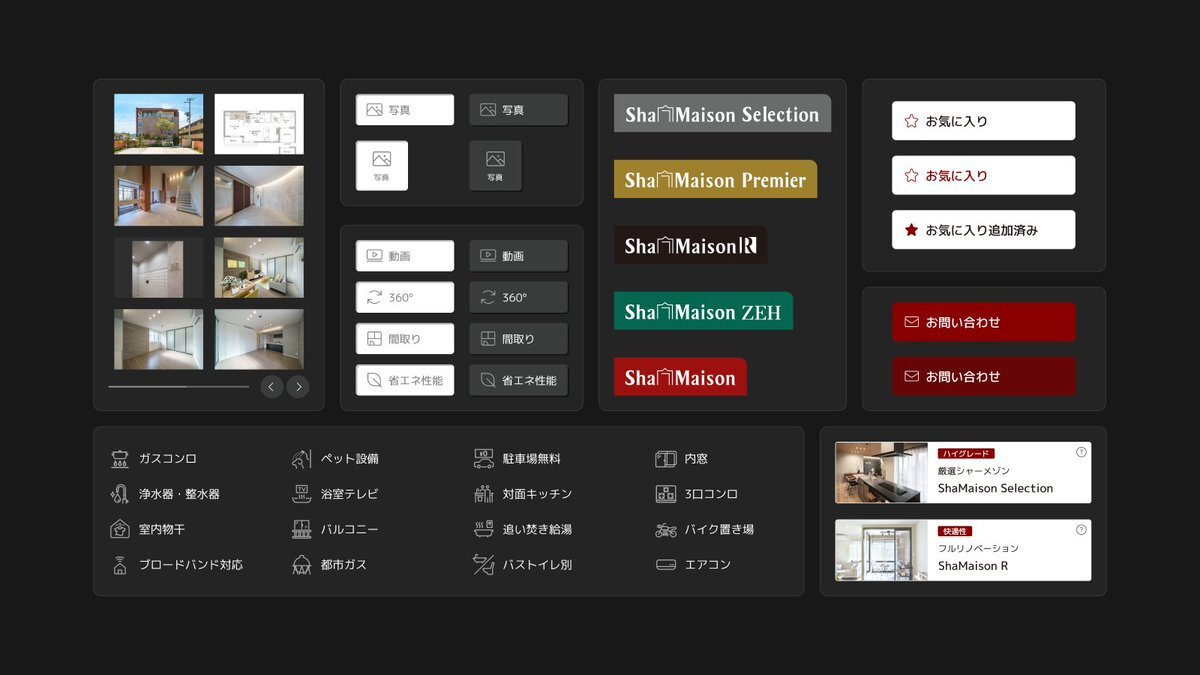The height and width of the screenshot is (675, 1200).
Task: Toggle the black-text お気に入り favorite button
Action: (983, 121)
